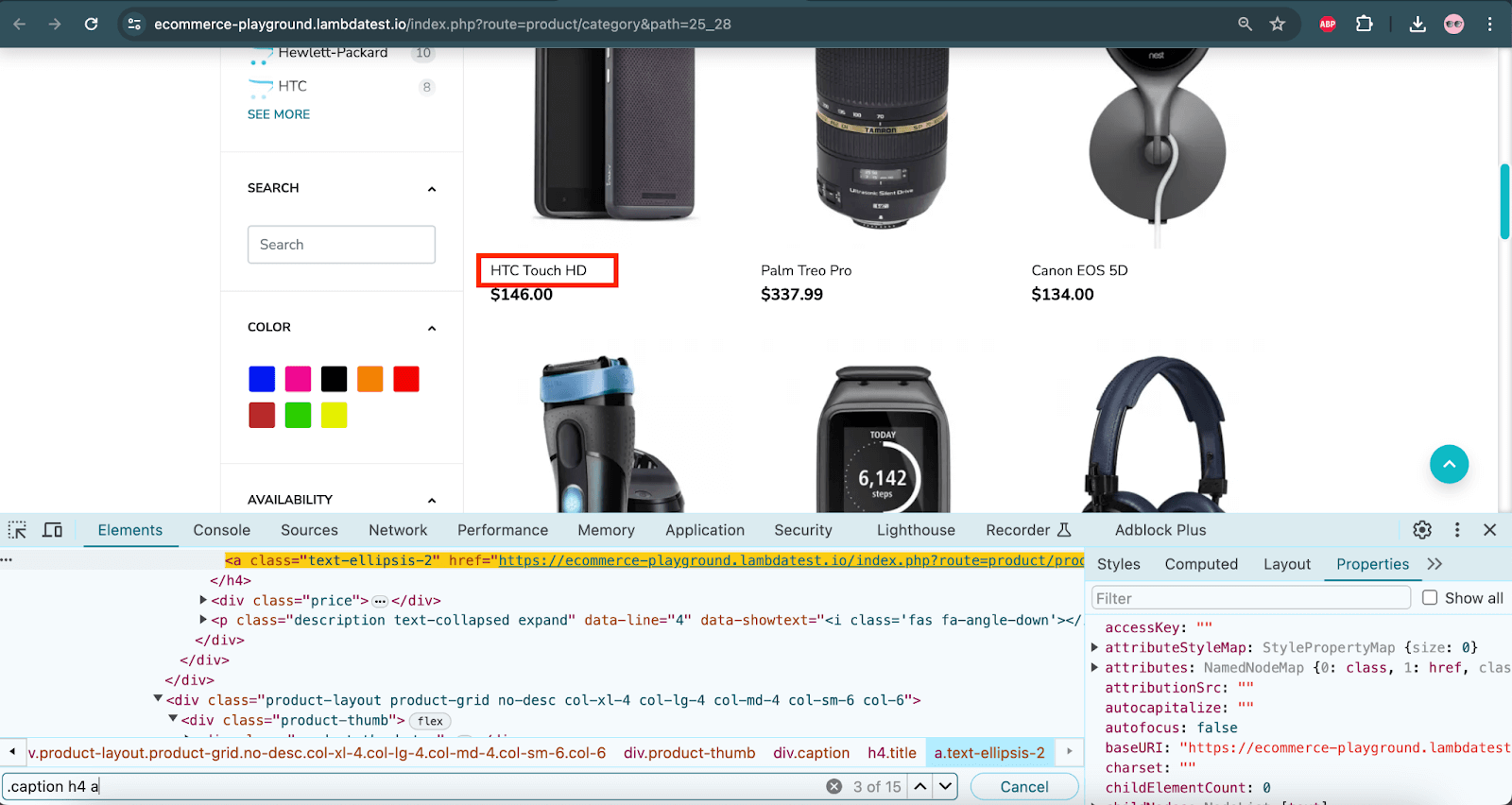Screen dimensions: 1512x805
Task: Reload the page in Chrome
Action: pyautogui.click(x=91, y=24)
